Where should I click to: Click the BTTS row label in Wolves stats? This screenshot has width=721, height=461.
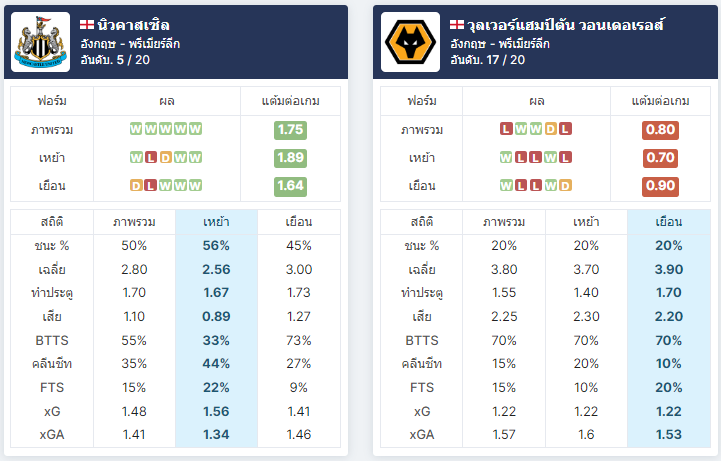point(422,341)
